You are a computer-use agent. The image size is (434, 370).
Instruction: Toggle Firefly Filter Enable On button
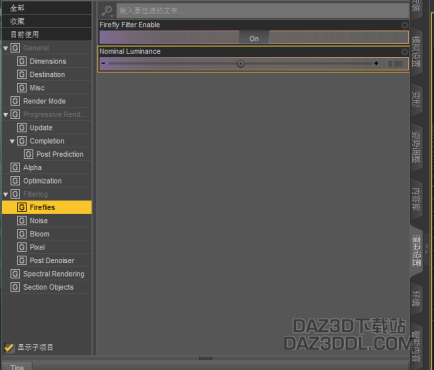coord(254,38)
